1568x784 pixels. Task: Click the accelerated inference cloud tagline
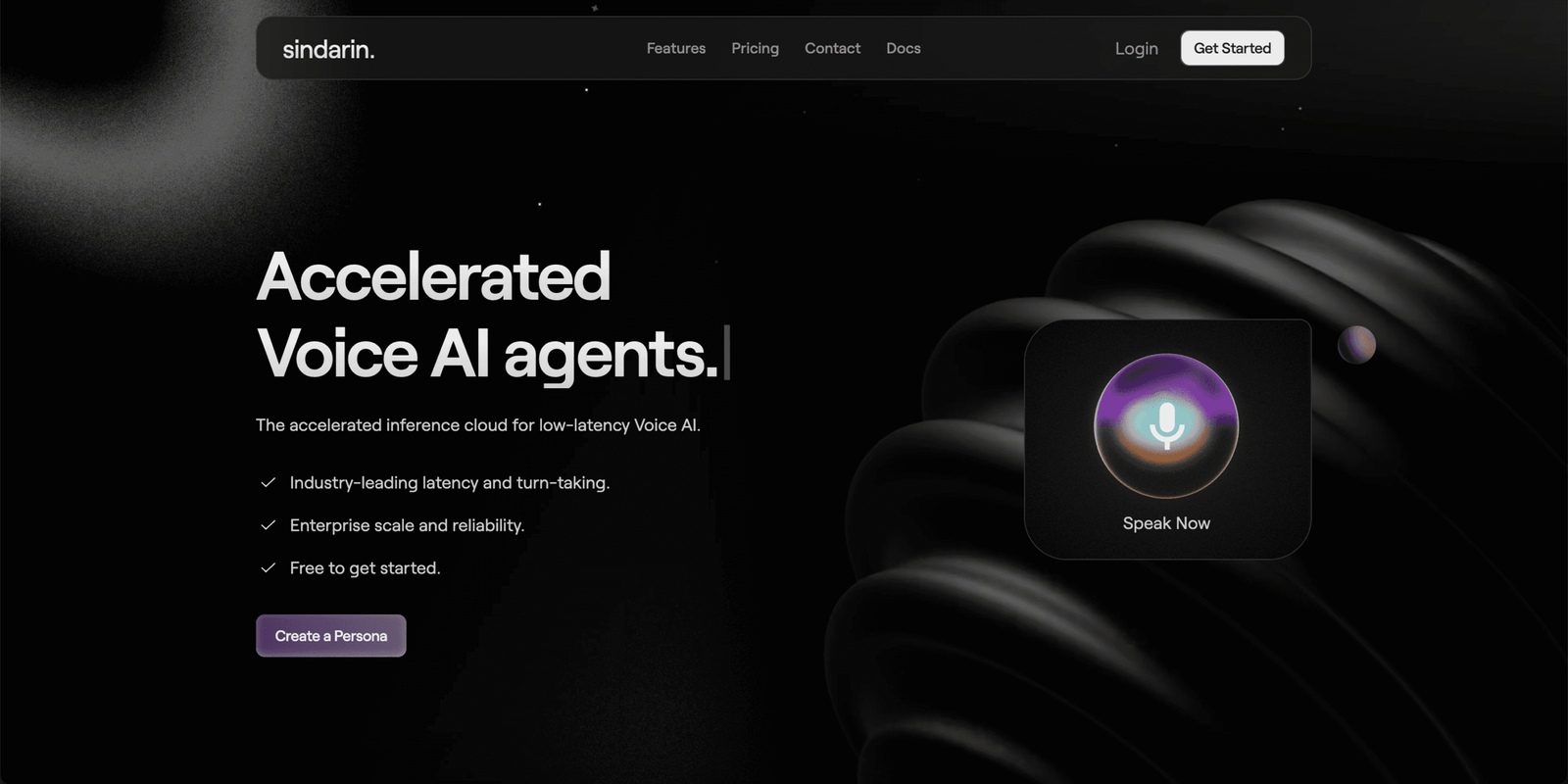[478, 425]
